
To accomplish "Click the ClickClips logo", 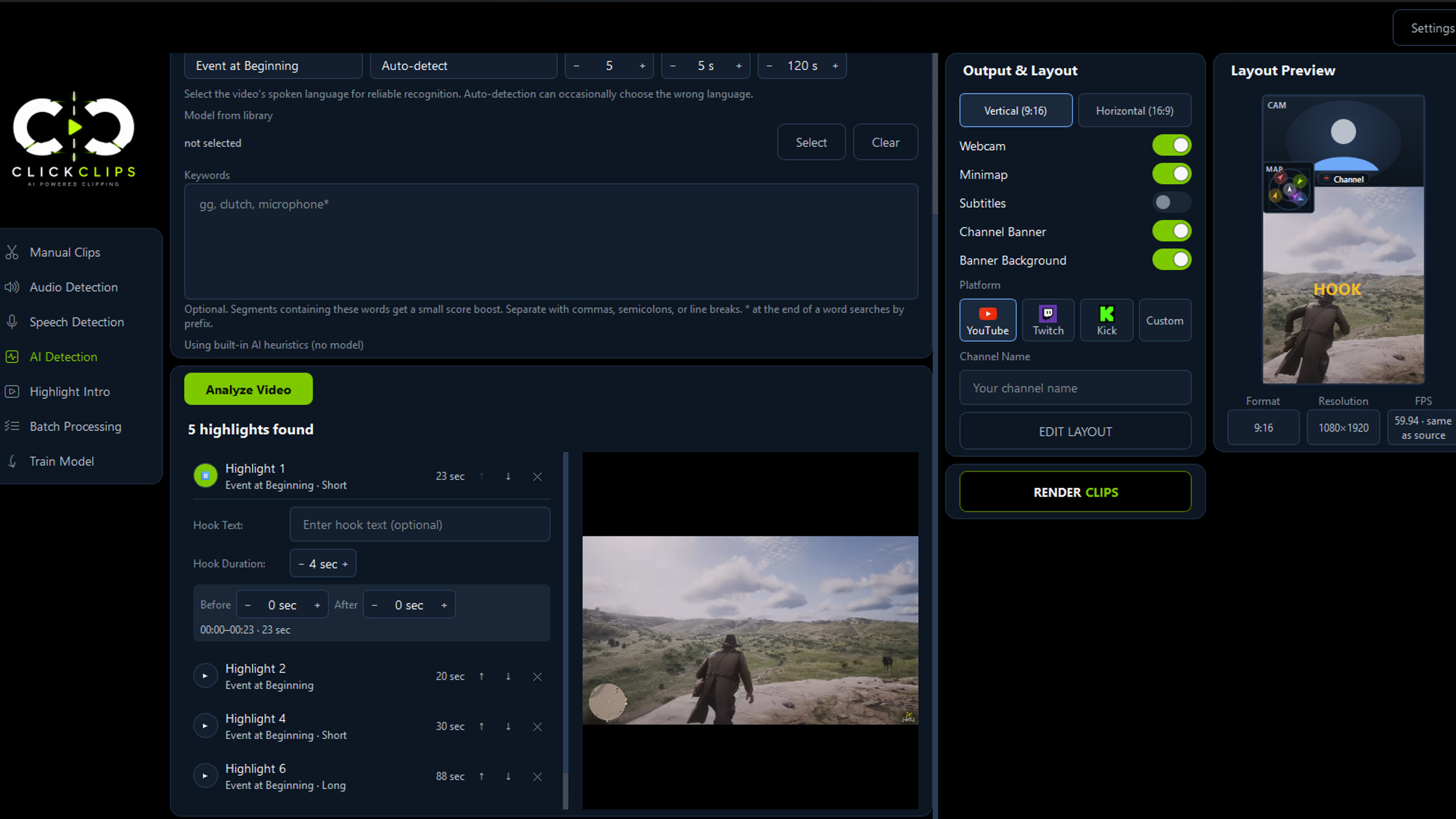I will click(x=74, y=139).
